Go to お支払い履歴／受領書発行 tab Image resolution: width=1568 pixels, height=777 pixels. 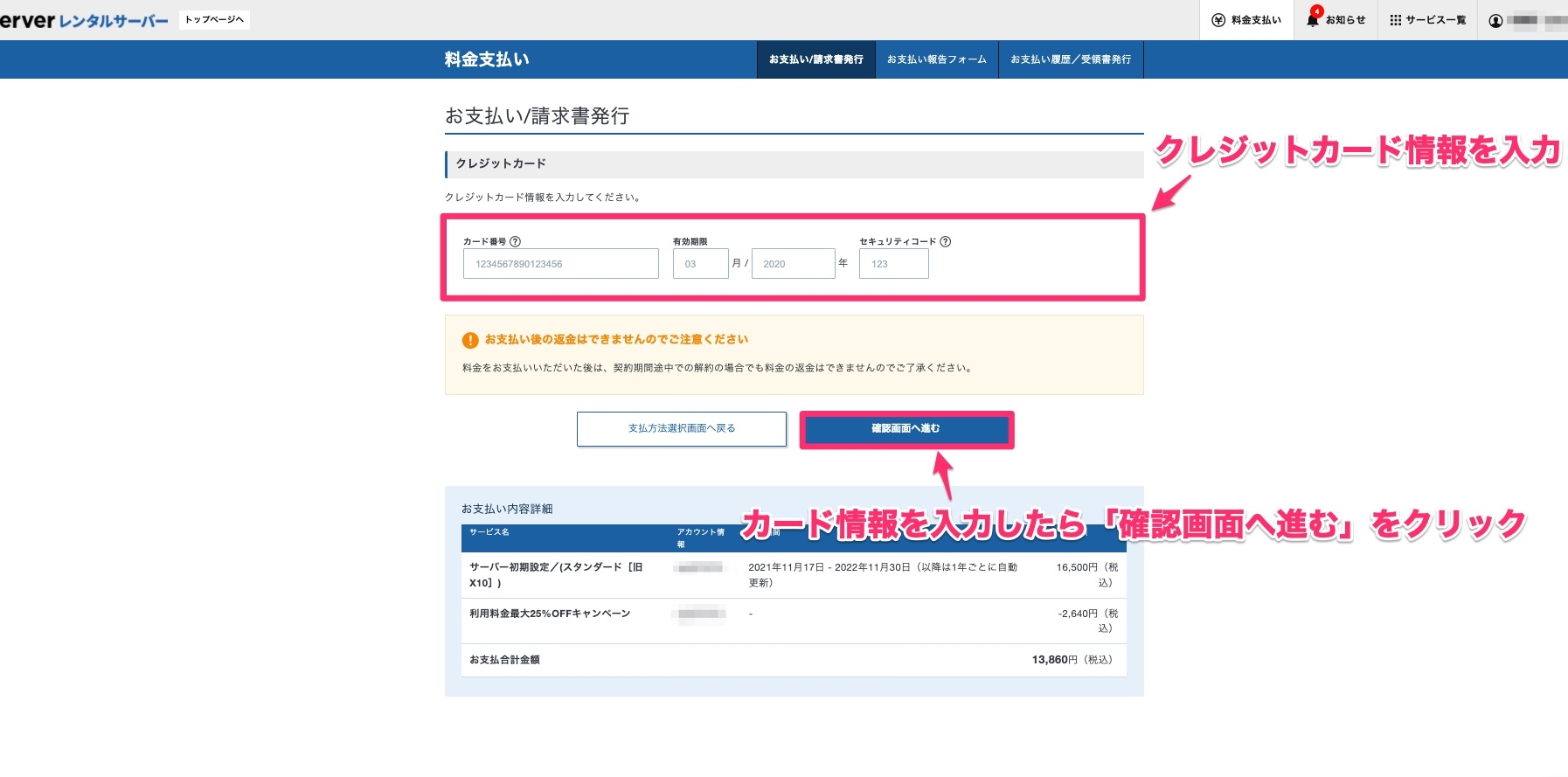tap(1071, 59)
